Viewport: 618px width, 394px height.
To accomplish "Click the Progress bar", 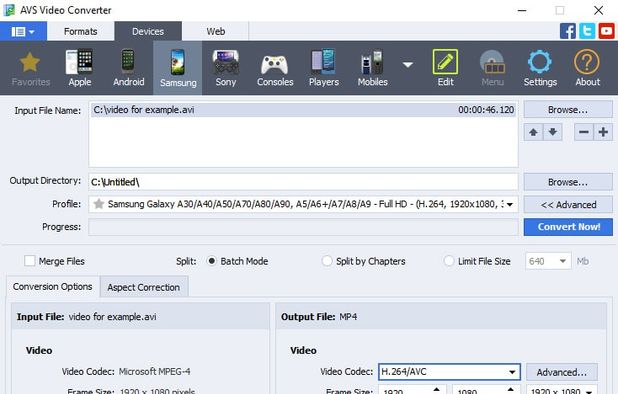I will [303, 227].
